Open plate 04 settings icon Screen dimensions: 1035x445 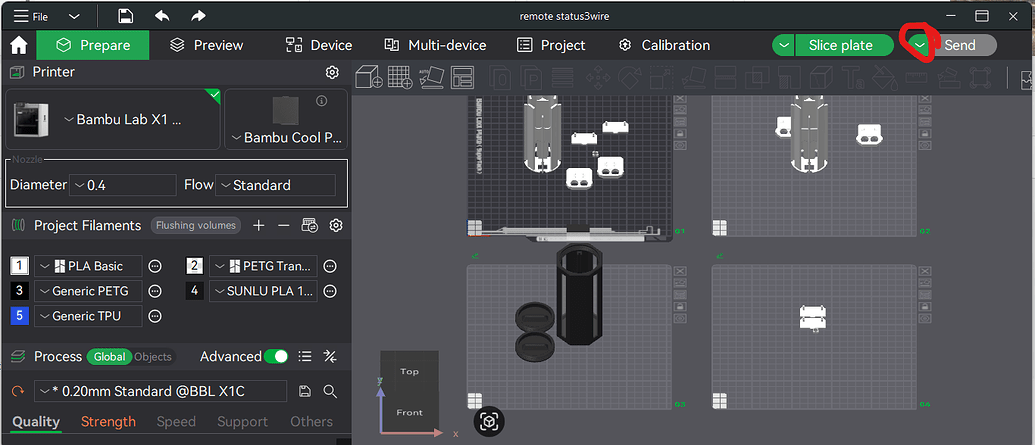point(927,318)
